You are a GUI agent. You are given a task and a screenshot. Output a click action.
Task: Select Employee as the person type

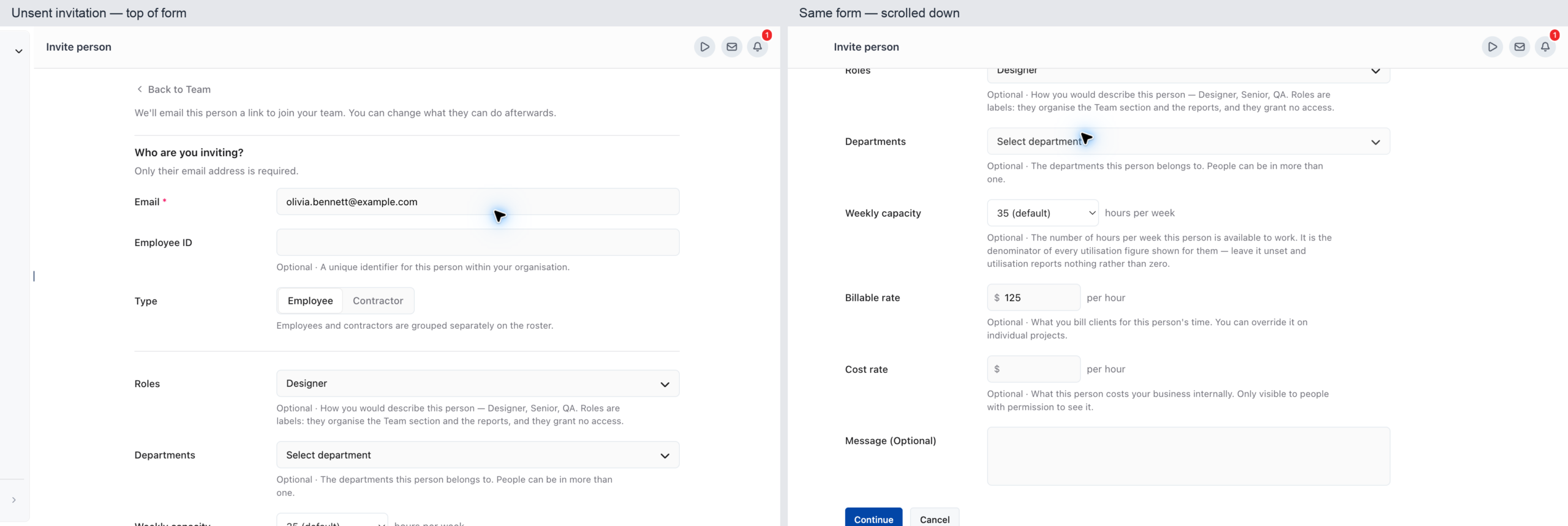310,301
